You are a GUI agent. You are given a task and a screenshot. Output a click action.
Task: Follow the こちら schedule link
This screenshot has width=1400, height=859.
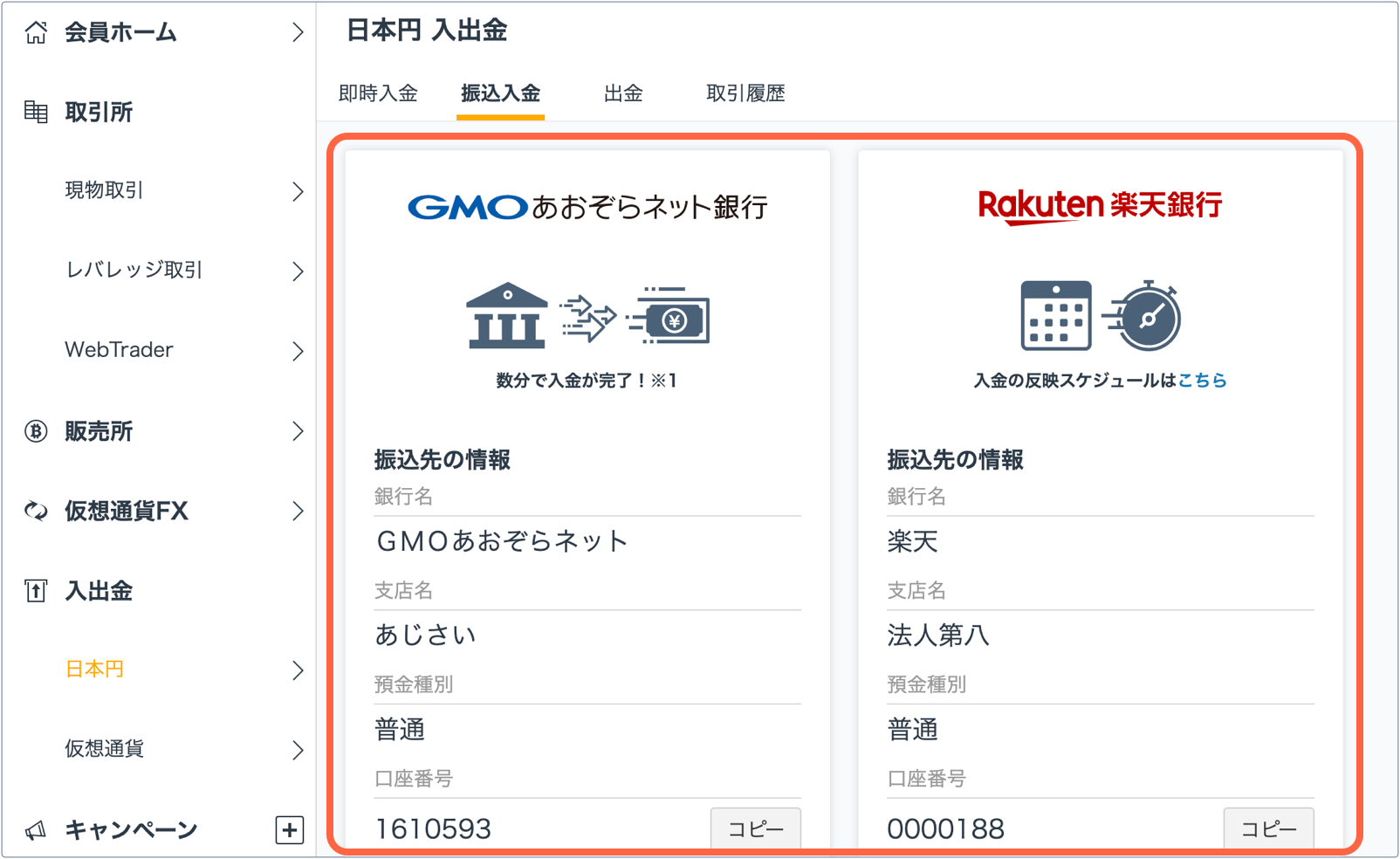(x=1203, y=381)
